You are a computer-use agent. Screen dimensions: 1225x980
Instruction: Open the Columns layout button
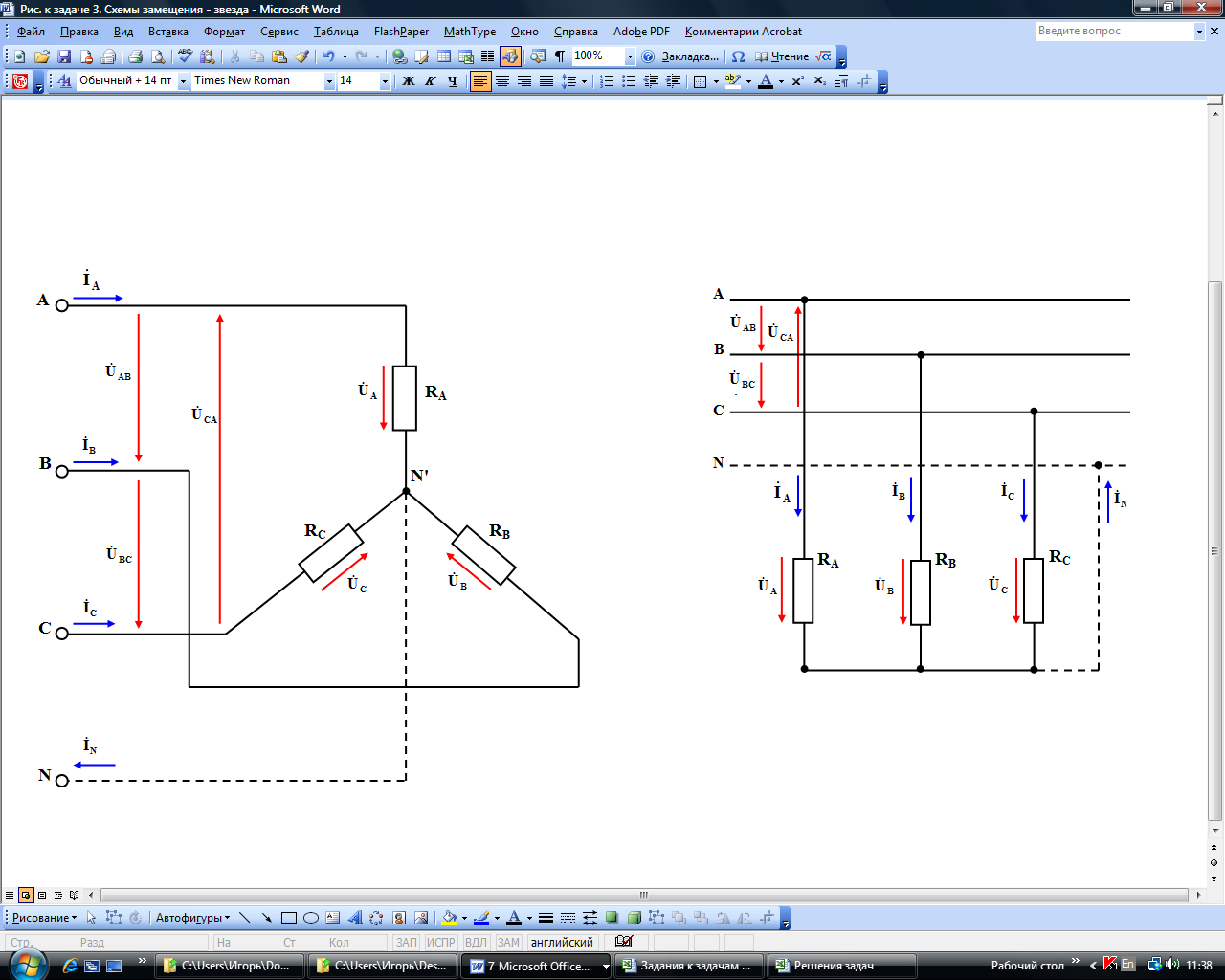tap(488, 56)
